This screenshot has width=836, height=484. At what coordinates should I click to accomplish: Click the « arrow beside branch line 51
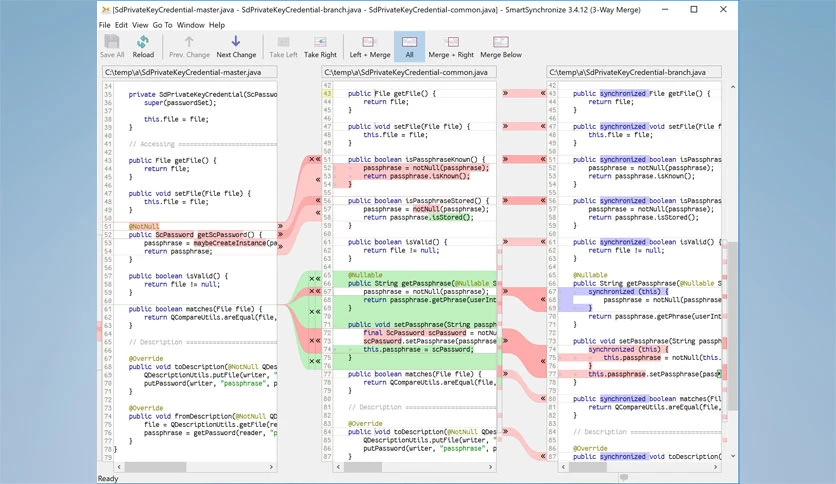pos(543,159)
